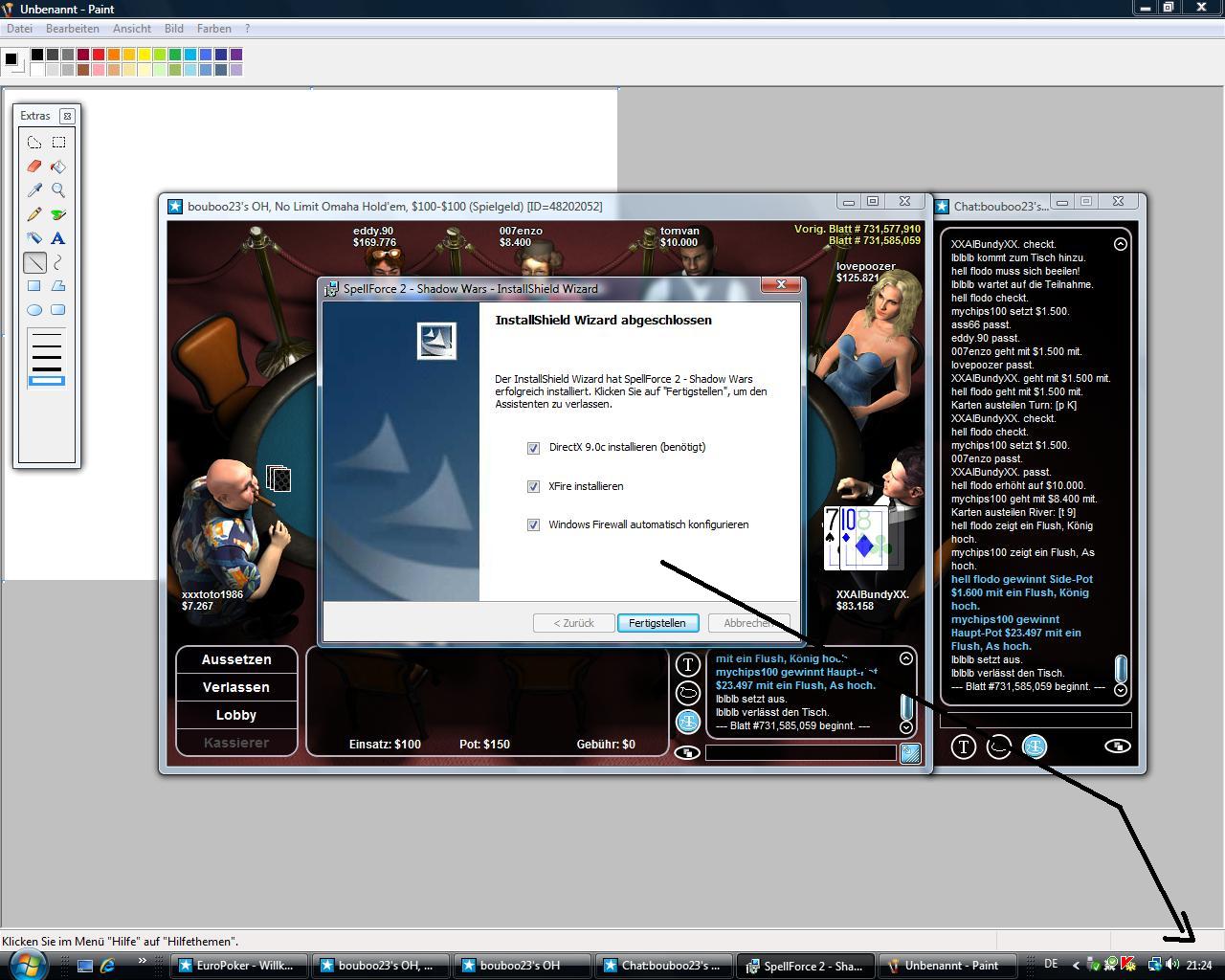This screenshot has width=1225, height=980.
Task: Open the Windows Start orb
Action: pos(26,965)
